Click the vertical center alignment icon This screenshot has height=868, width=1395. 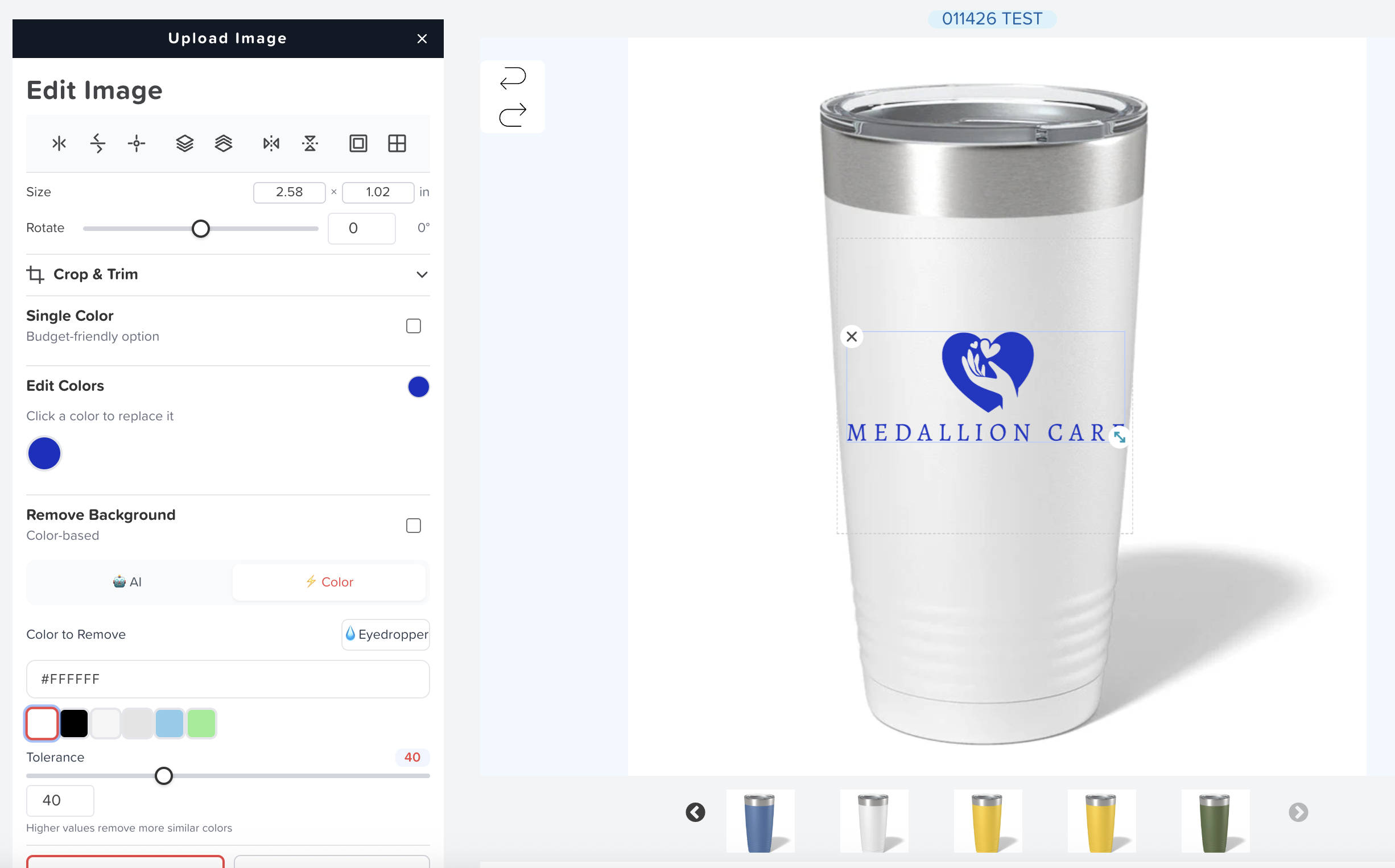coord(98,143)
